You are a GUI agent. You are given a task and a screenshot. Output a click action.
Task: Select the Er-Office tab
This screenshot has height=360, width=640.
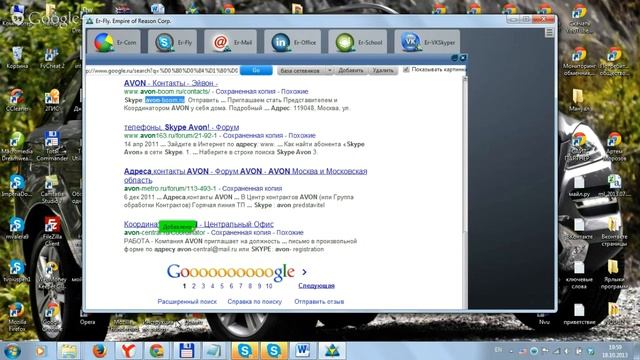click(x=293, y=42)
